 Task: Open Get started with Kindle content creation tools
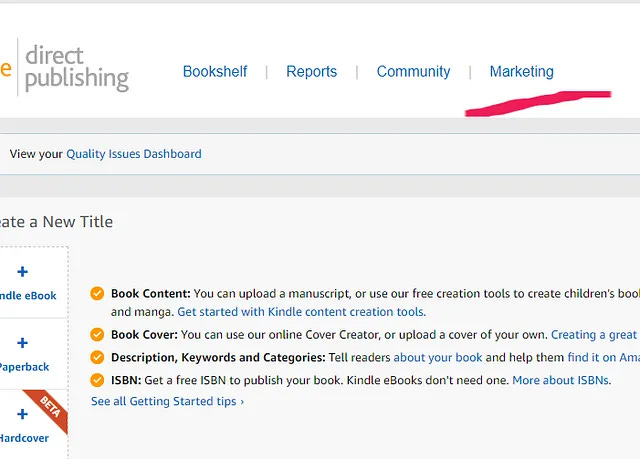(302, 312)
